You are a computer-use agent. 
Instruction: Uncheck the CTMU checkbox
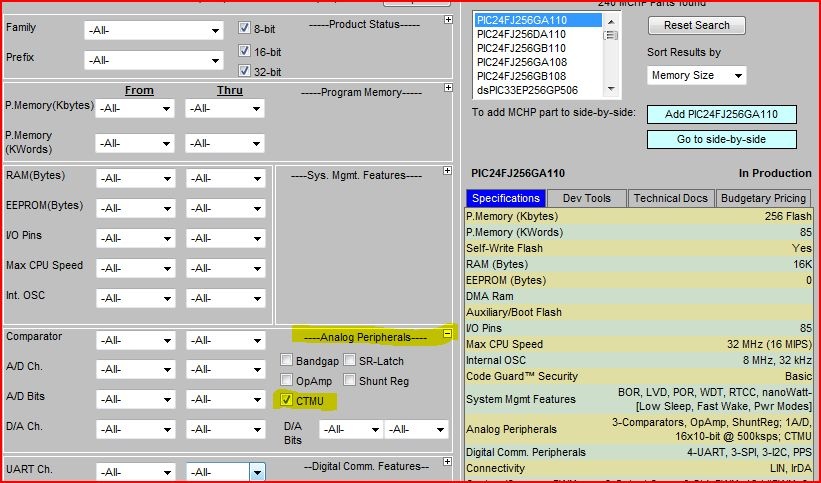[286, 400]
